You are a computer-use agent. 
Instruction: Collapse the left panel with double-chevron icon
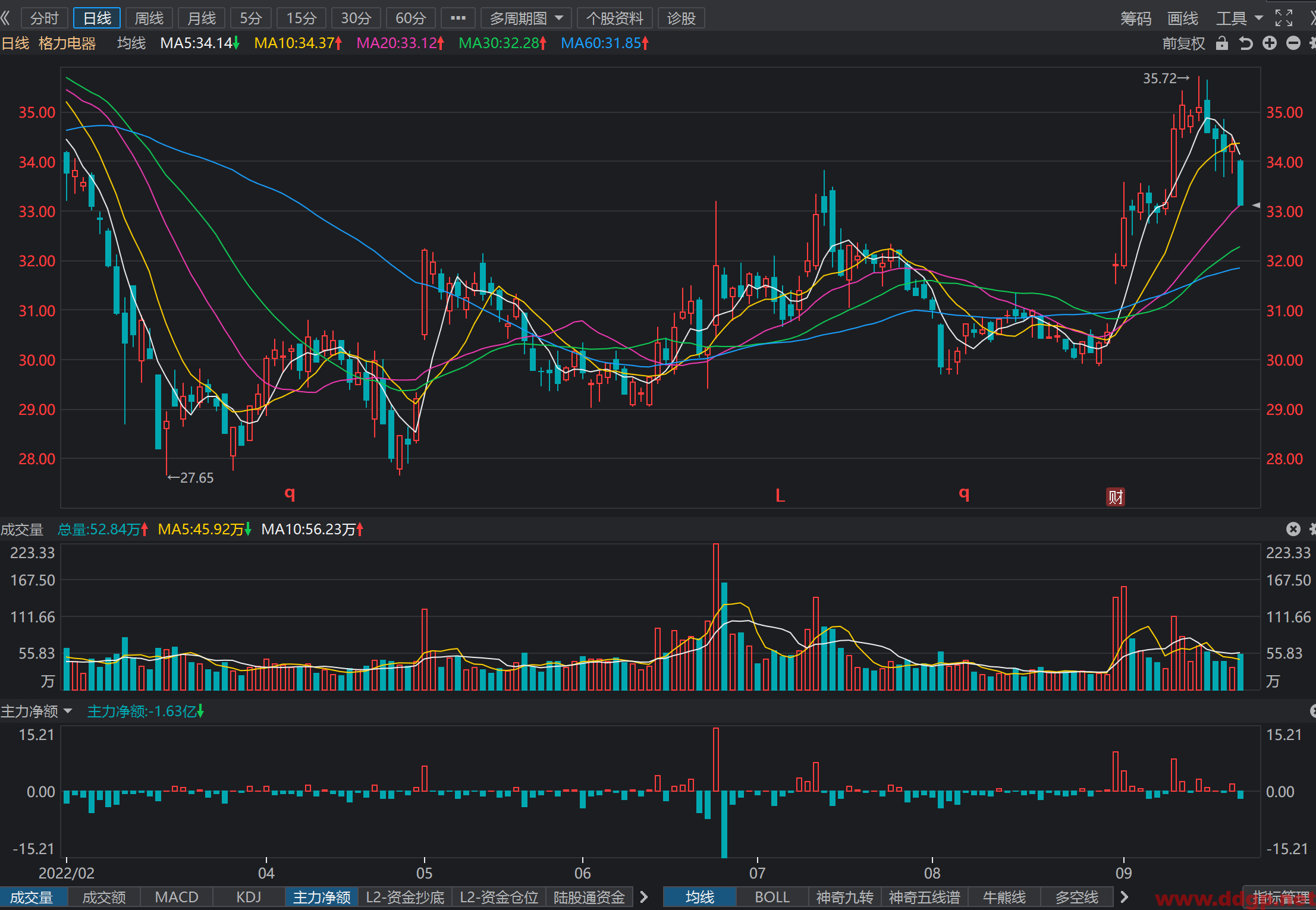click(x=6, y=18)
